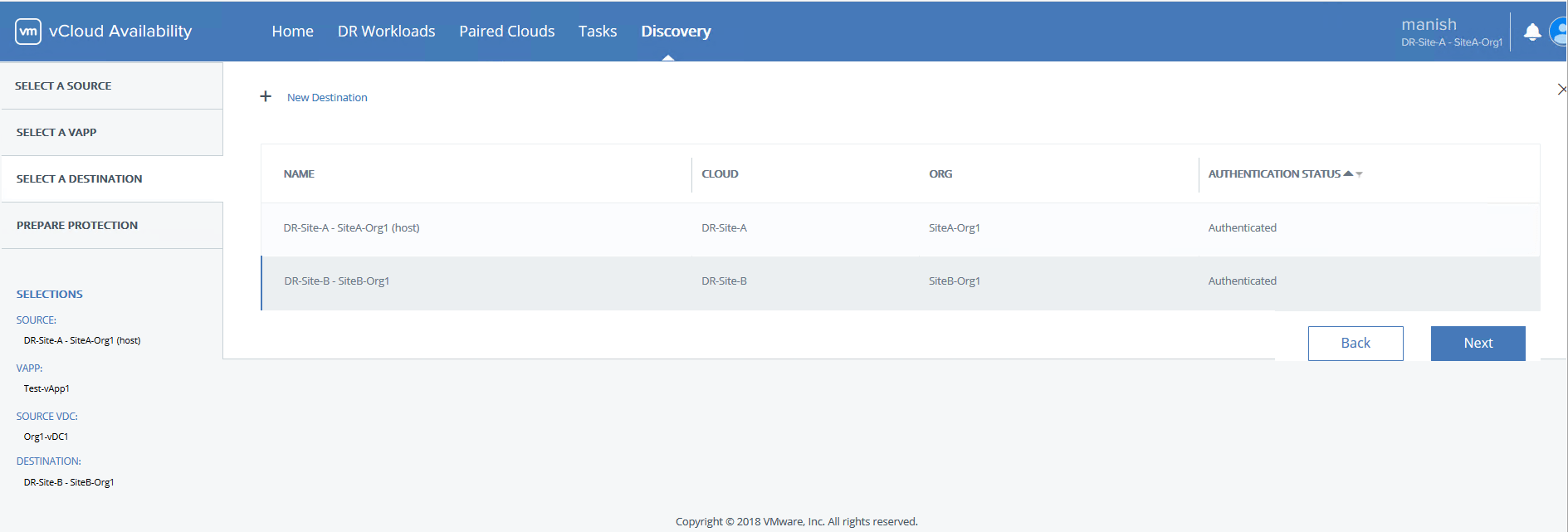The image size is (1568, 532).
Task: Sort by Authentication Status arrows
Action: 1353,173
